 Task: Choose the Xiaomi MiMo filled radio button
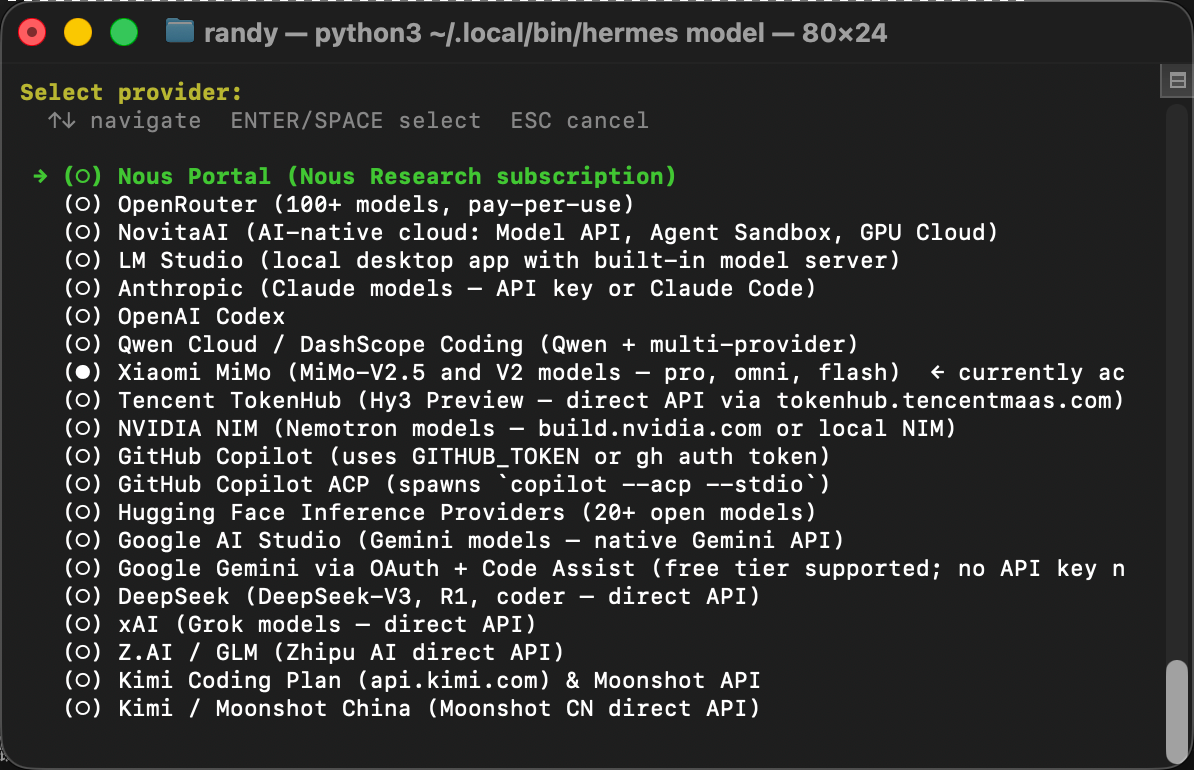click(83, 372)
